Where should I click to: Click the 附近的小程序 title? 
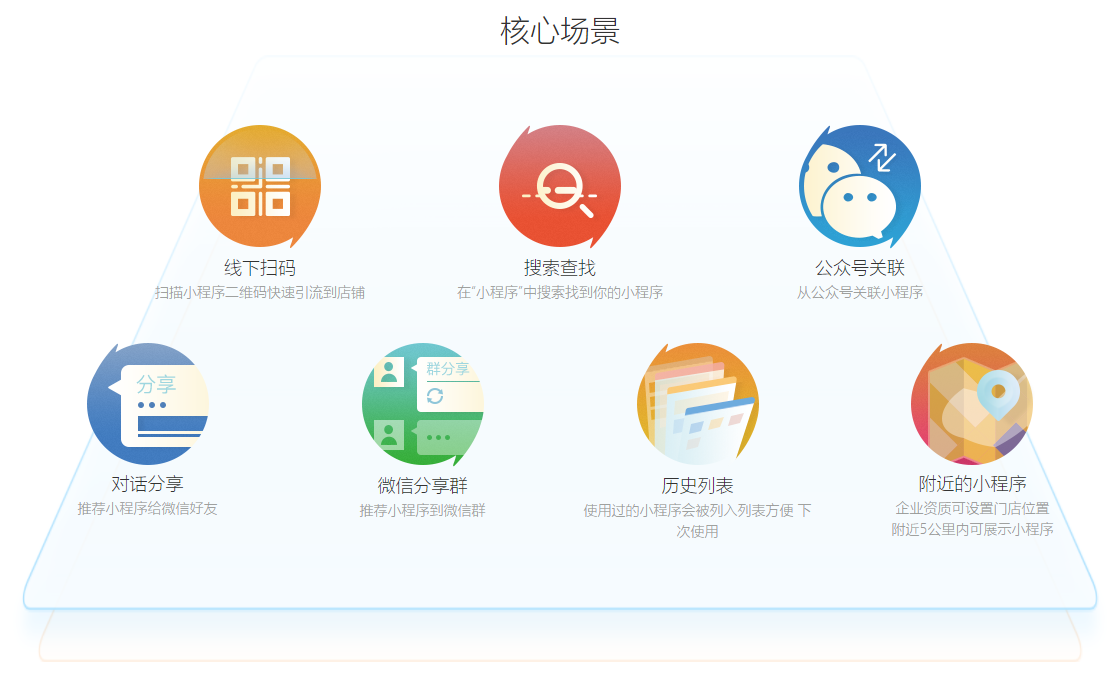[x=972, y=484]
